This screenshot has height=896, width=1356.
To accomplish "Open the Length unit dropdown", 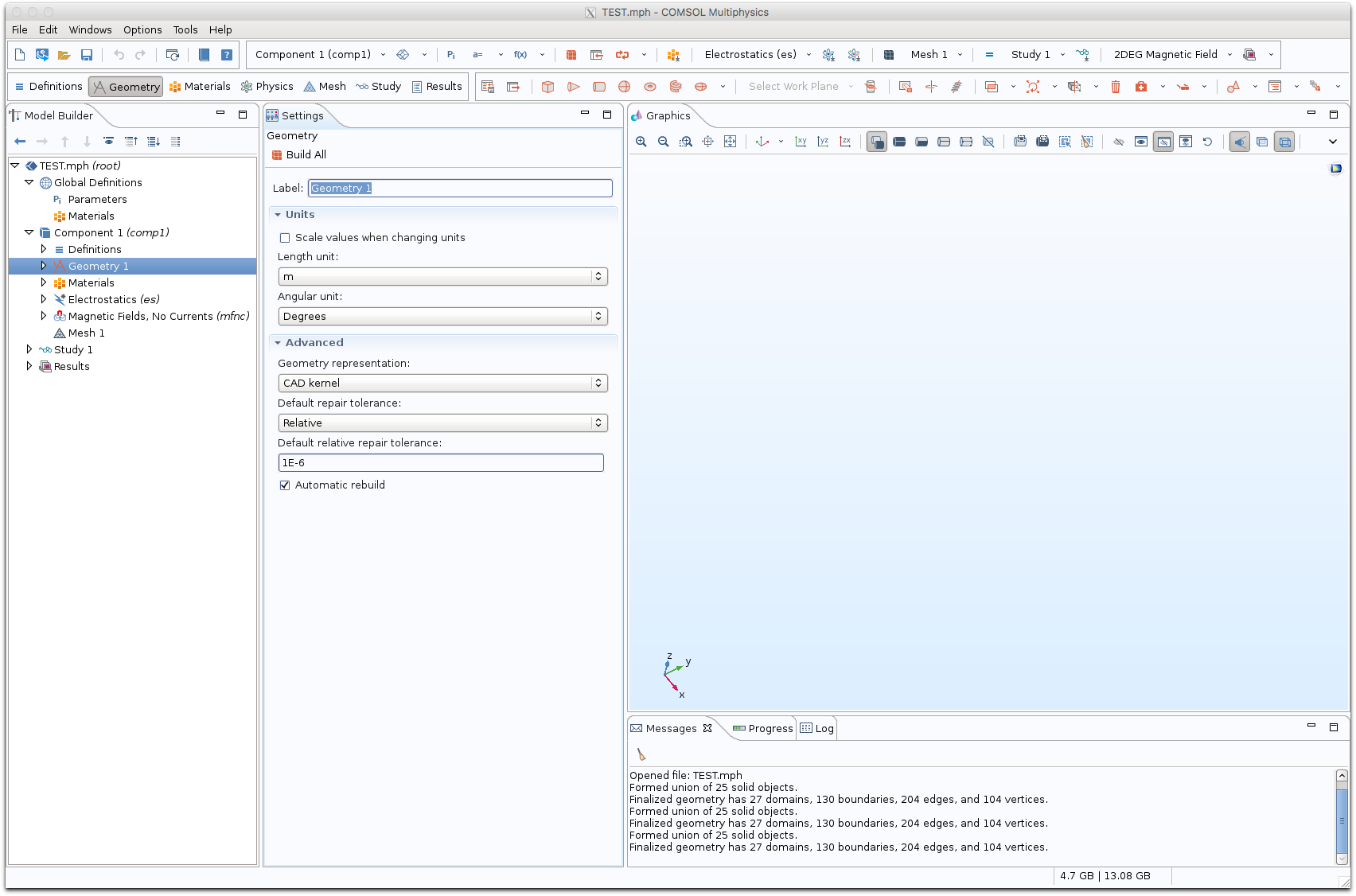I will pyautogui.click(x=442, y=277).
